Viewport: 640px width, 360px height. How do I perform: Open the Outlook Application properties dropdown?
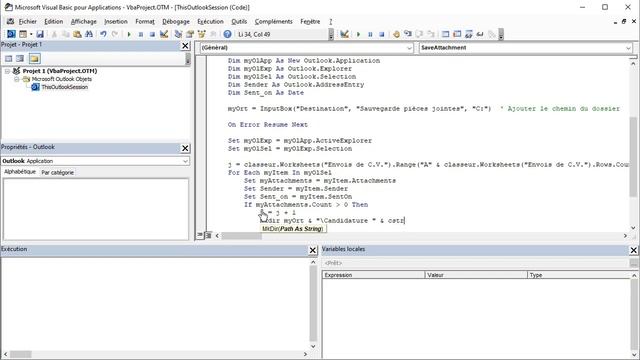click(x=185, y=161)
